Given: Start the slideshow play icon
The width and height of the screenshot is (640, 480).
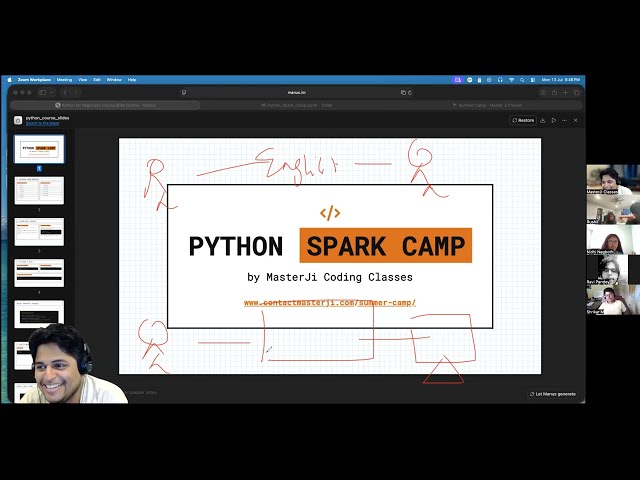Looking at the screenshot, I should tap(554, 120).
